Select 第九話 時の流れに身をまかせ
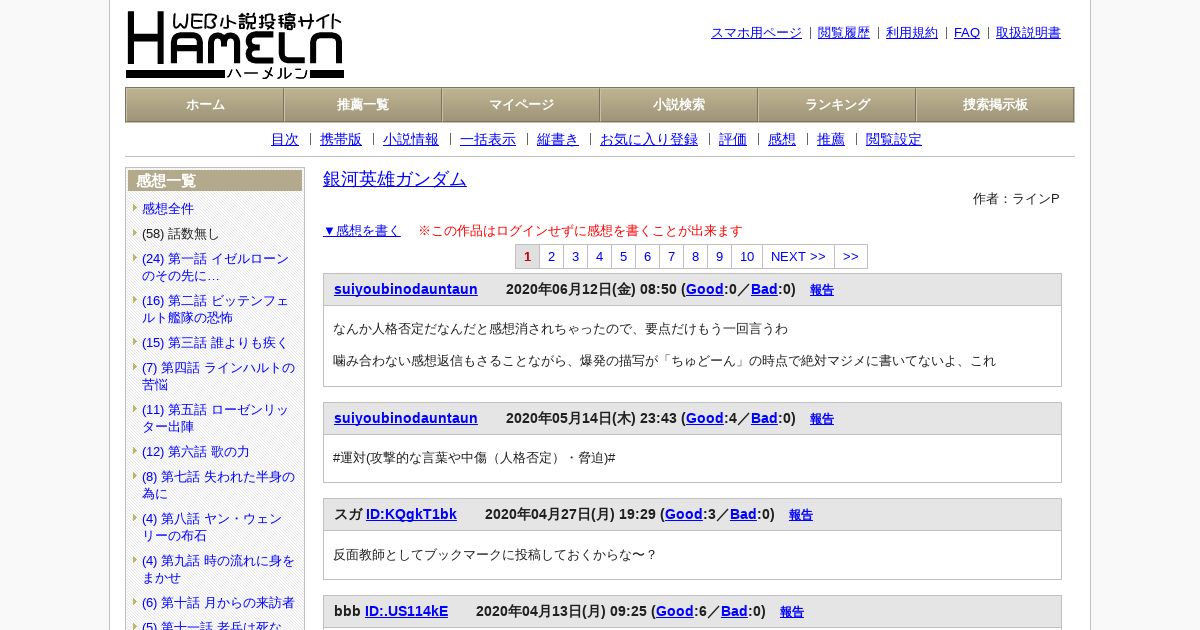This screenshot has width=1200, height=630. click(x=218, y=569)
